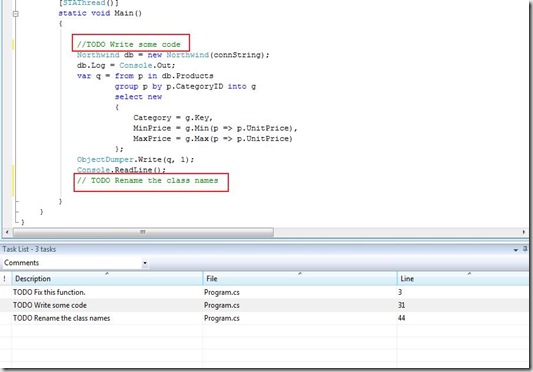533x372 pixels.
Task: Click line number 31 in the task list
Action: click(x=401, y=305)
